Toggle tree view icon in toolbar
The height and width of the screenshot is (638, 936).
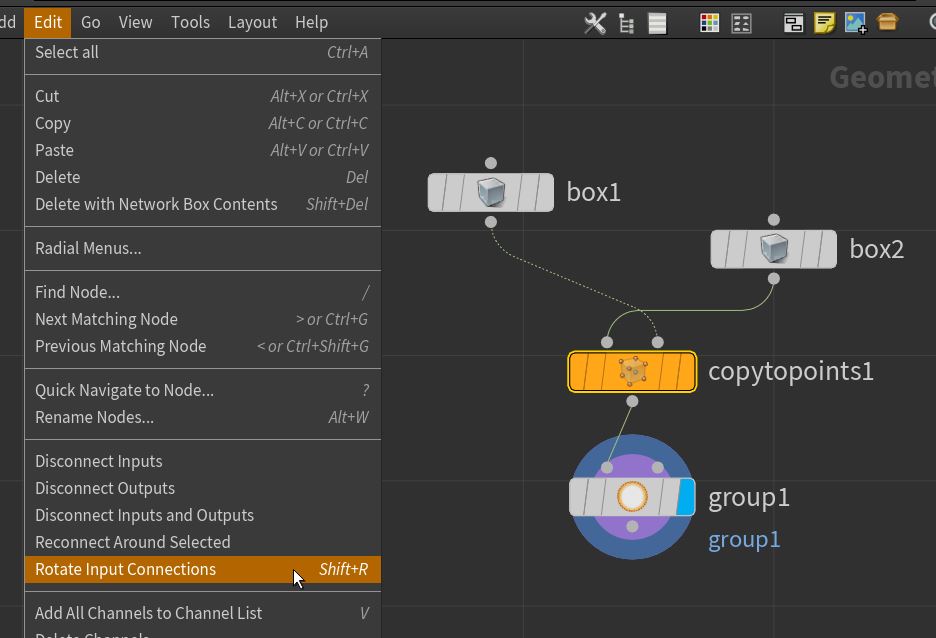tap(626, 23)
